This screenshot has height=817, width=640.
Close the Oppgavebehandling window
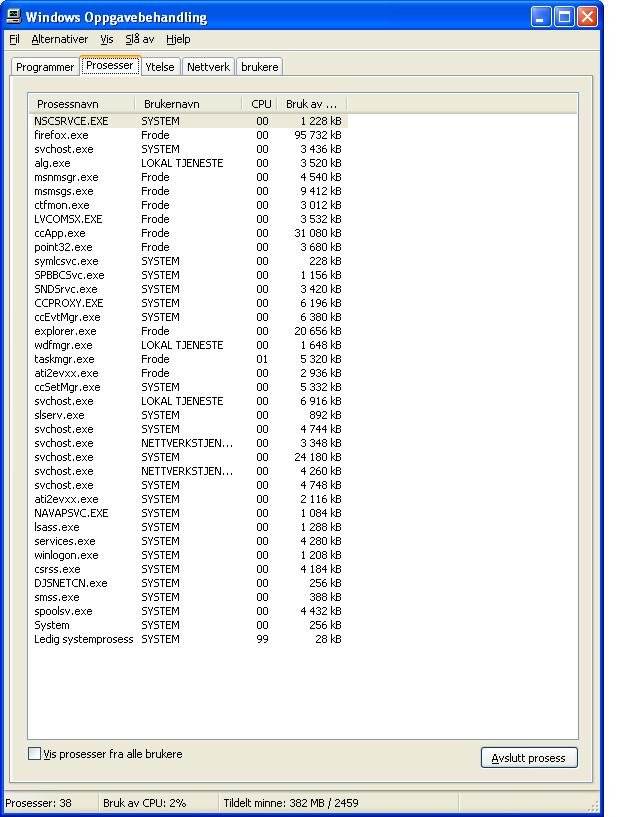(x=587, y=17)
